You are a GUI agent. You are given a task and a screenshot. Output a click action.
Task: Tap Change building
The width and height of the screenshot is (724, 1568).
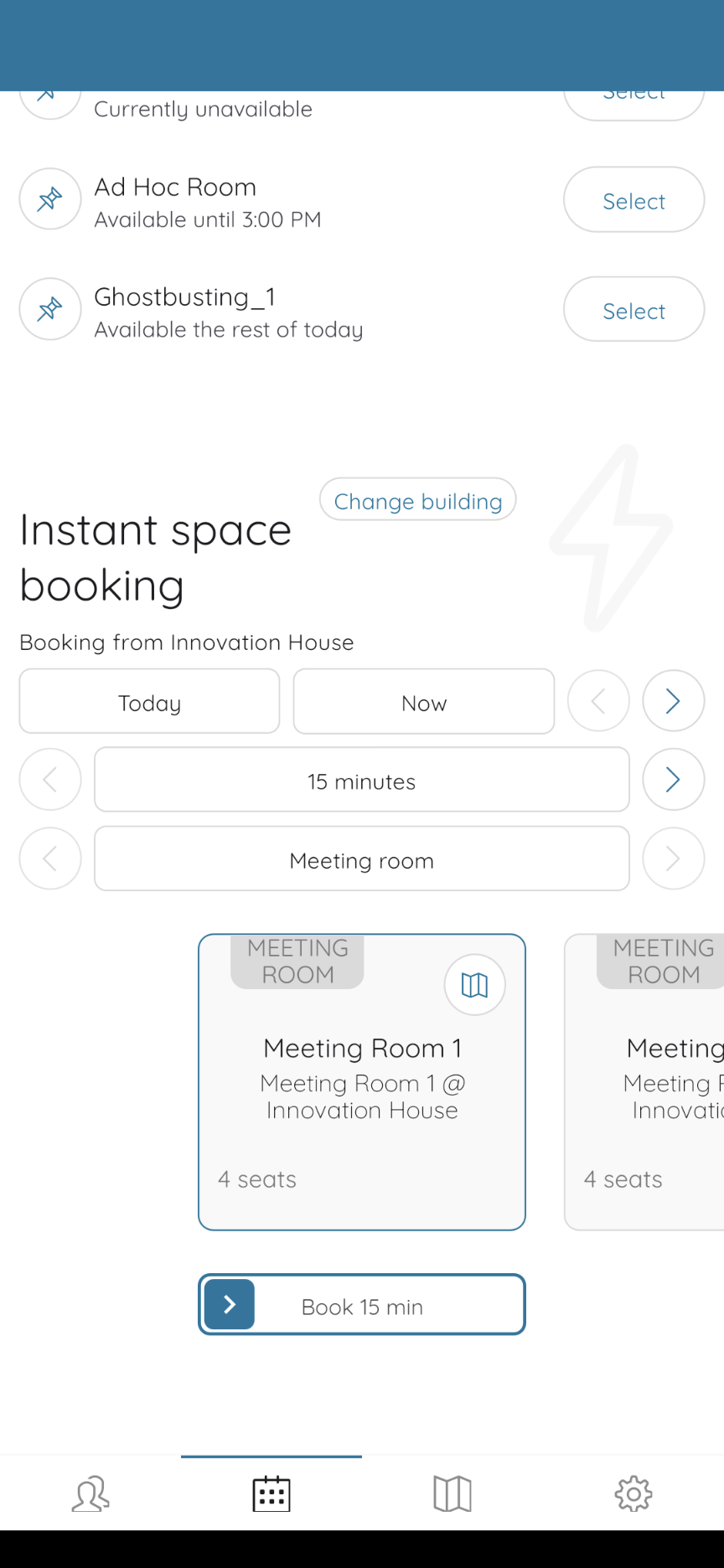coord(418,500)
